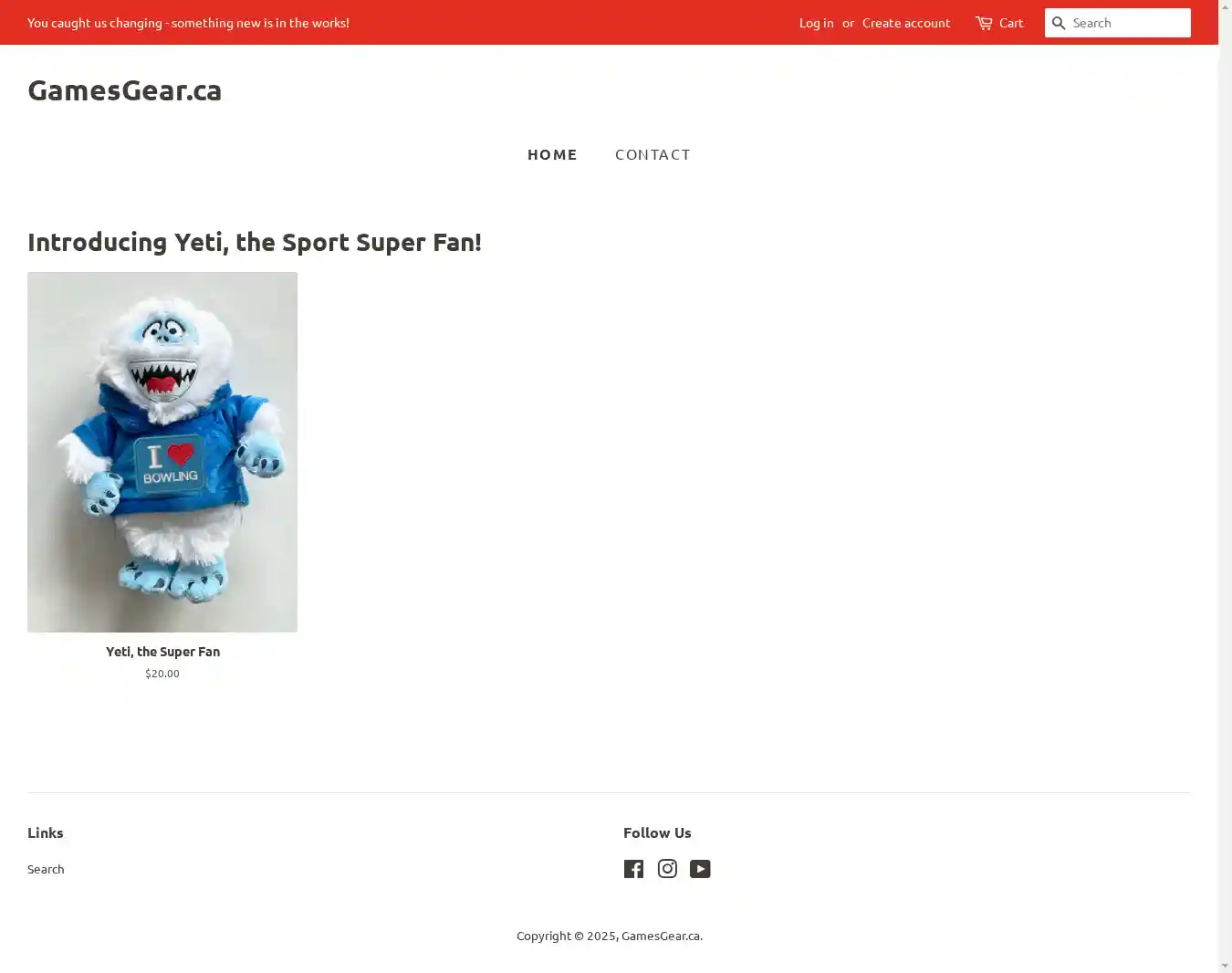Image resolution: width=1232 pixels, height=973 pixels.
Task: Click the magnifier search icon
Action: pos(1059,23)
